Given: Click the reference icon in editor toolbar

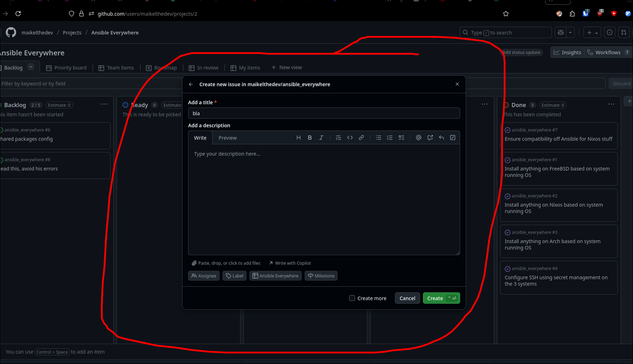Looking at the screenshot, I should click(430, 138).
